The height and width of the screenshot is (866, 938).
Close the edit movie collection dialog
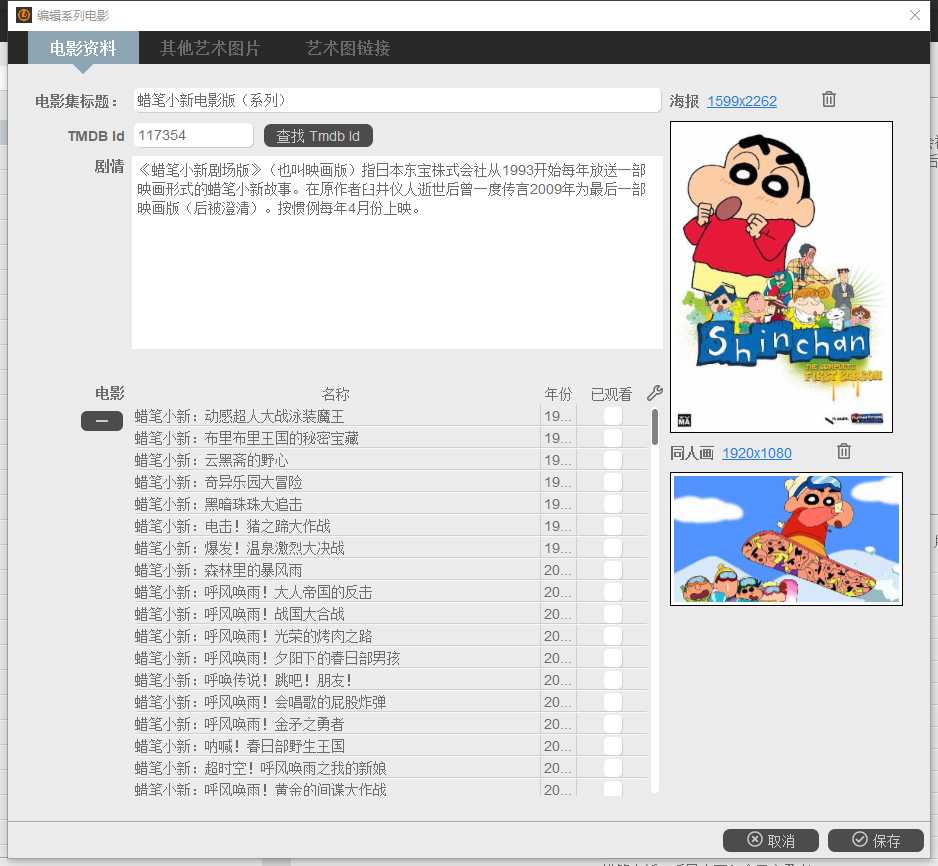click(915, 16)
